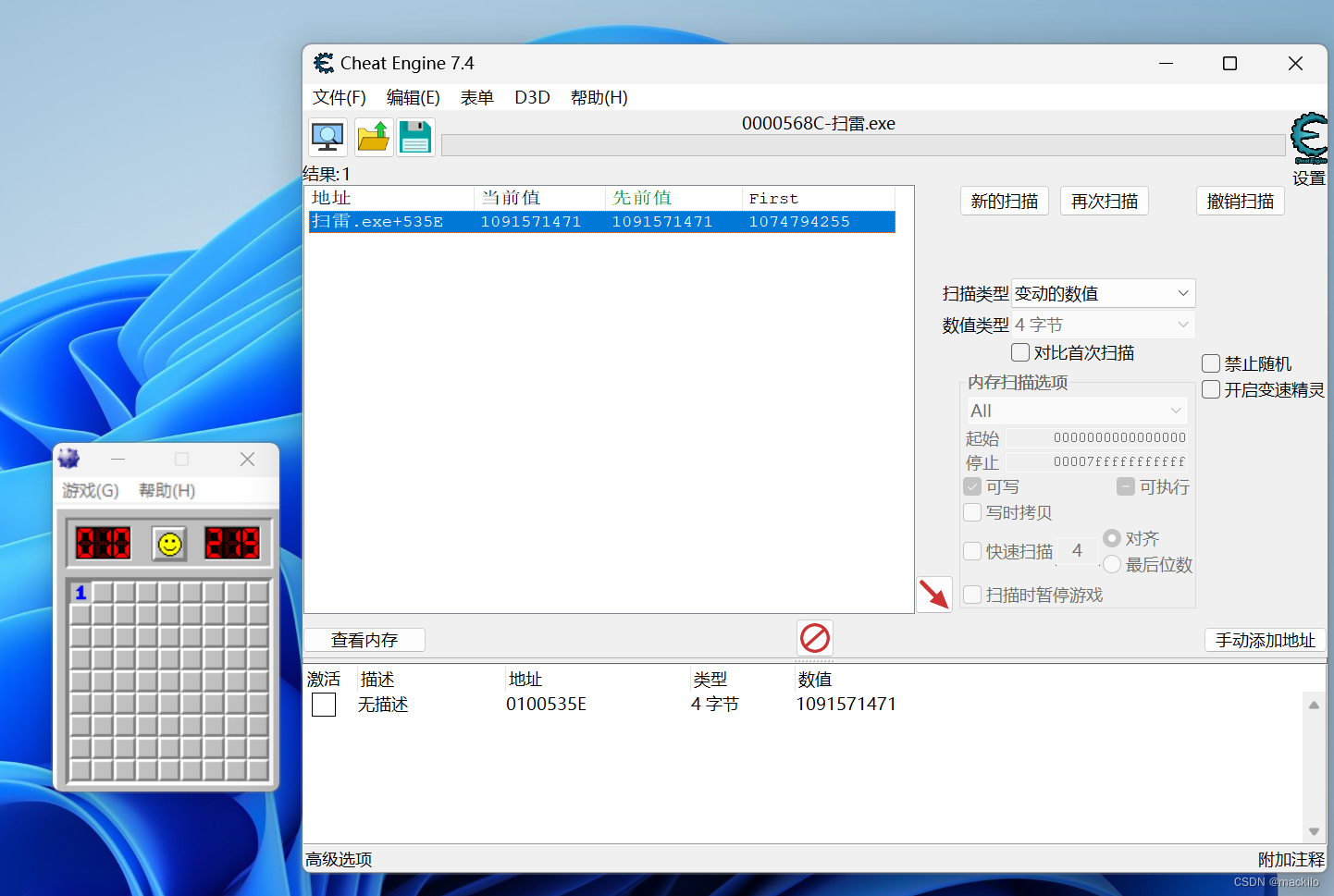Screen dimensions: 1334x896
Task: Enable the 禁止随机 checkbox
Action: (1211, 363)
